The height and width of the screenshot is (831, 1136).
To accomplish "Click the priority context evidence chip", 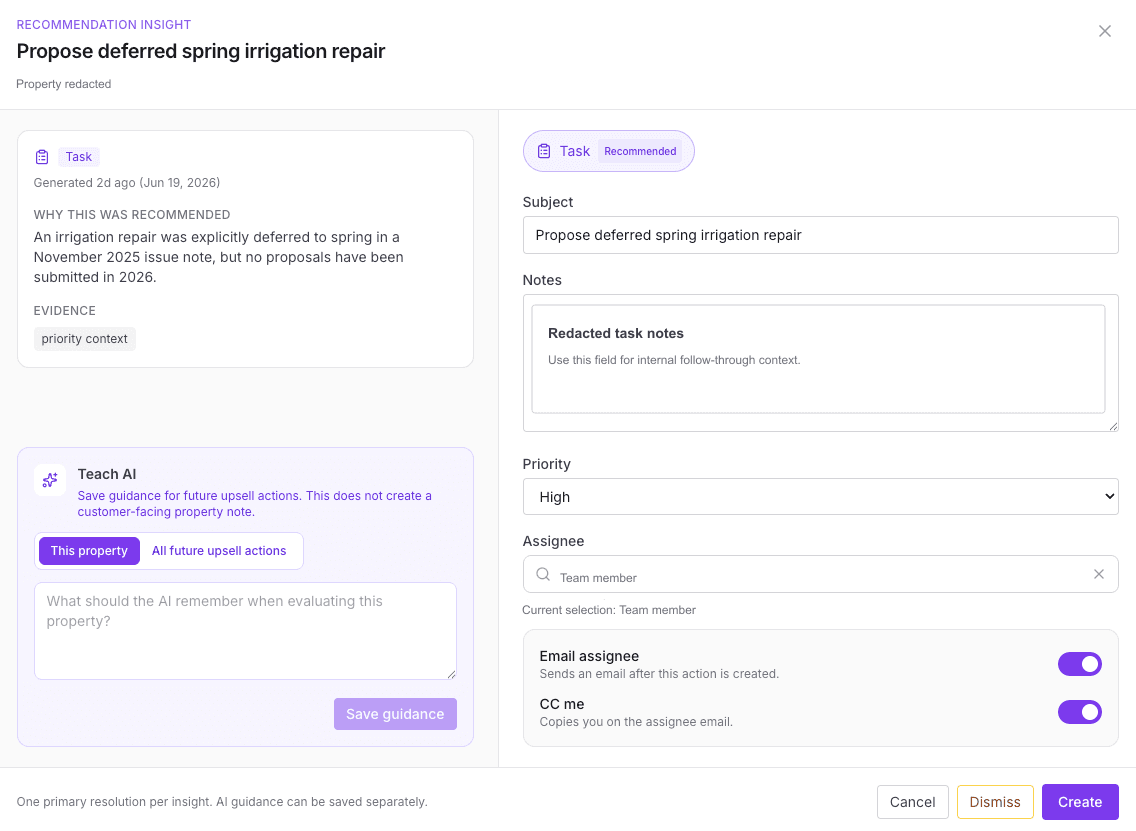I will pos(84,338).
